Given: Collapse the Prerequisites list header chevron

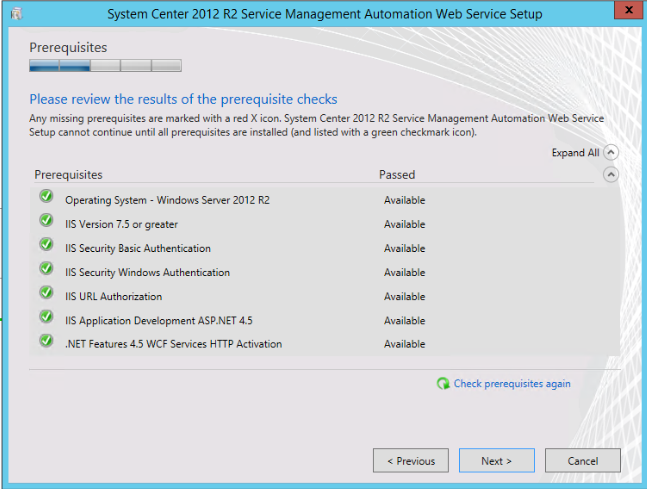Looking at the screenshot, I should point(611,174).
